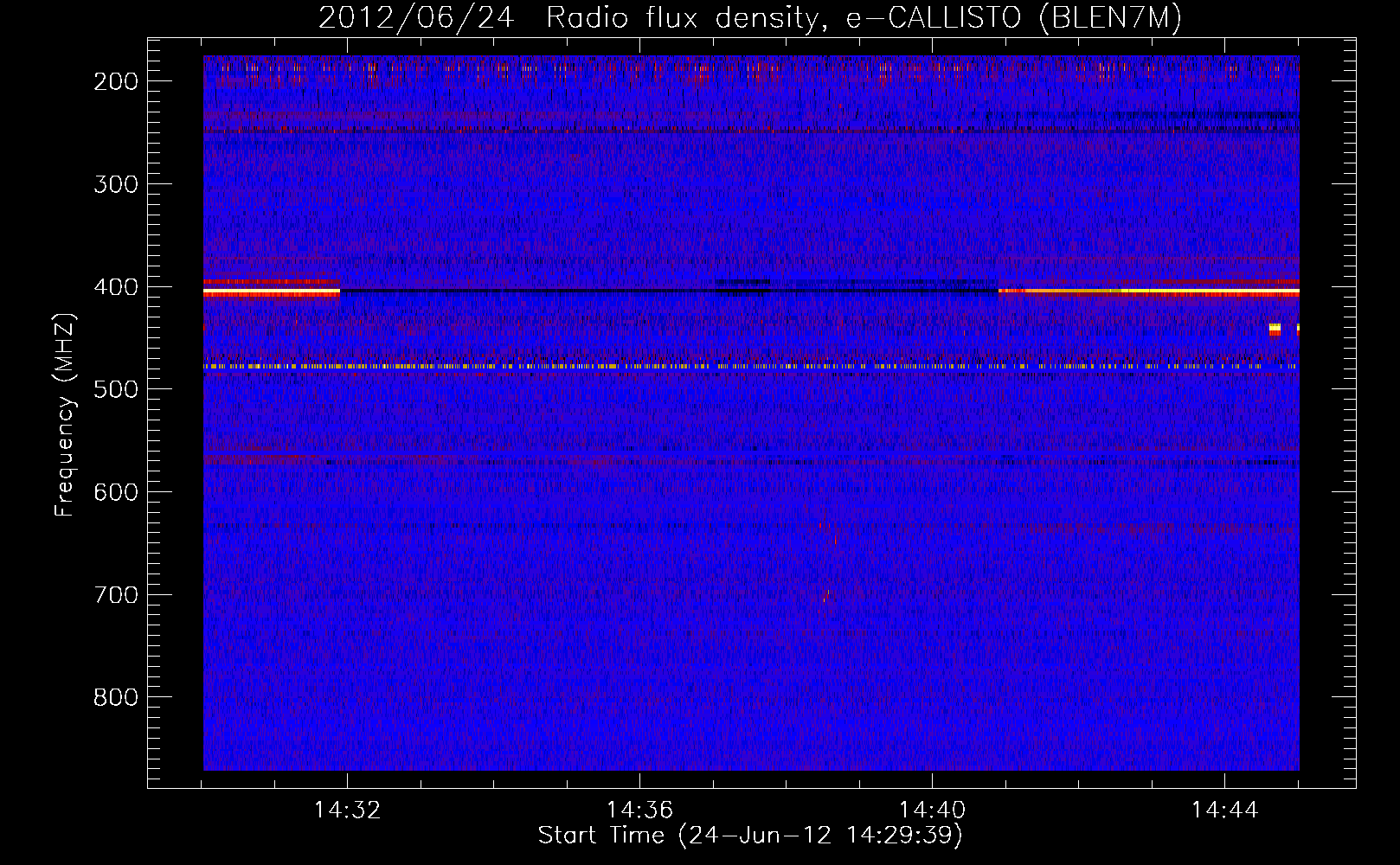Image resolution: width=1400 pixels, height=865 pixels.
Task: Click the bright emission band near 400 MHz after 14:41
Action: (1149, 292)
